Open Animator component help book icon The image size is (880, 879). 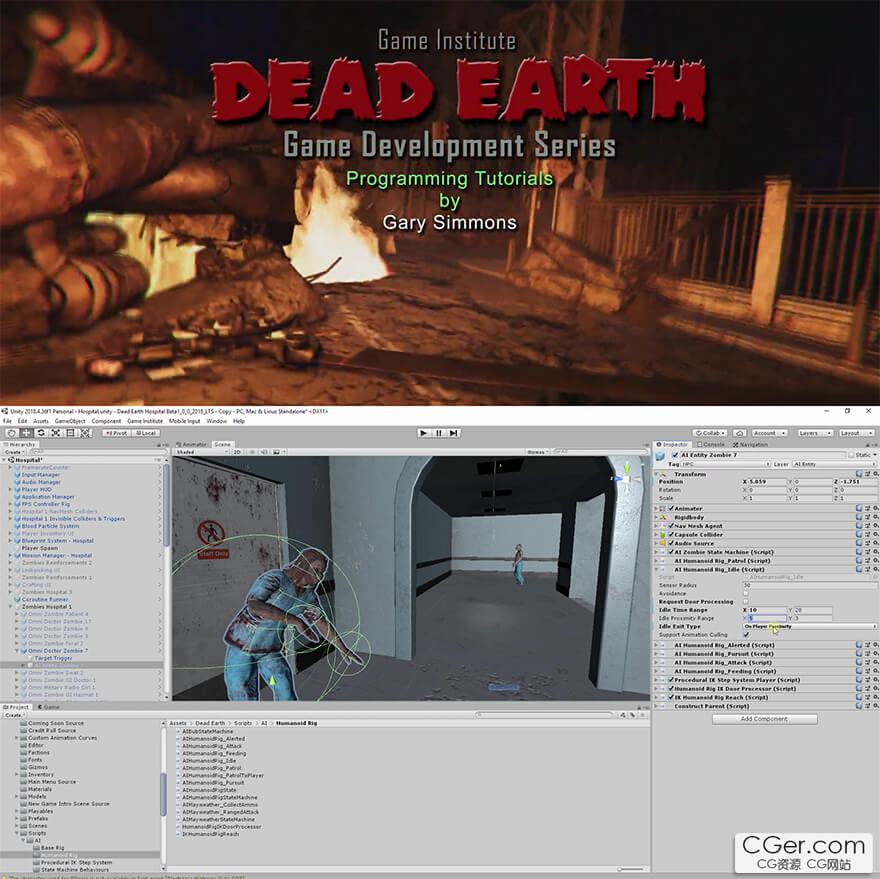click(x=859, y=509)
